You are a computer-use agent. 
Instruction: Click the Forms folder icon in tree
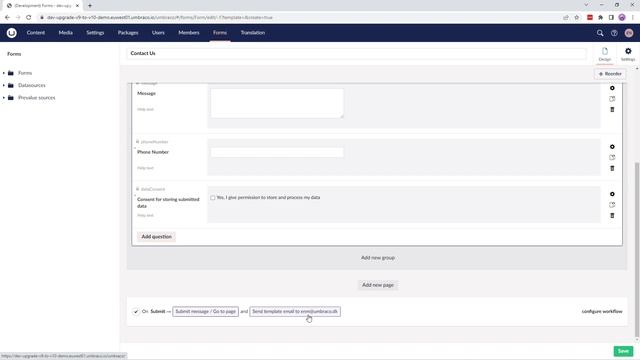[x=11, y=73]
